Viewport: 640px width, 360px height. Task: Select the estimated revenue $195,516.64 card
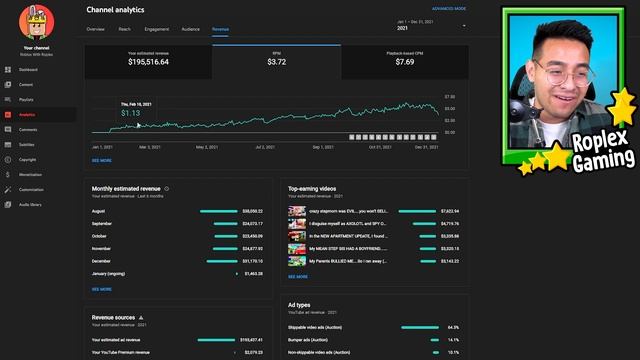tap(148, 62)
